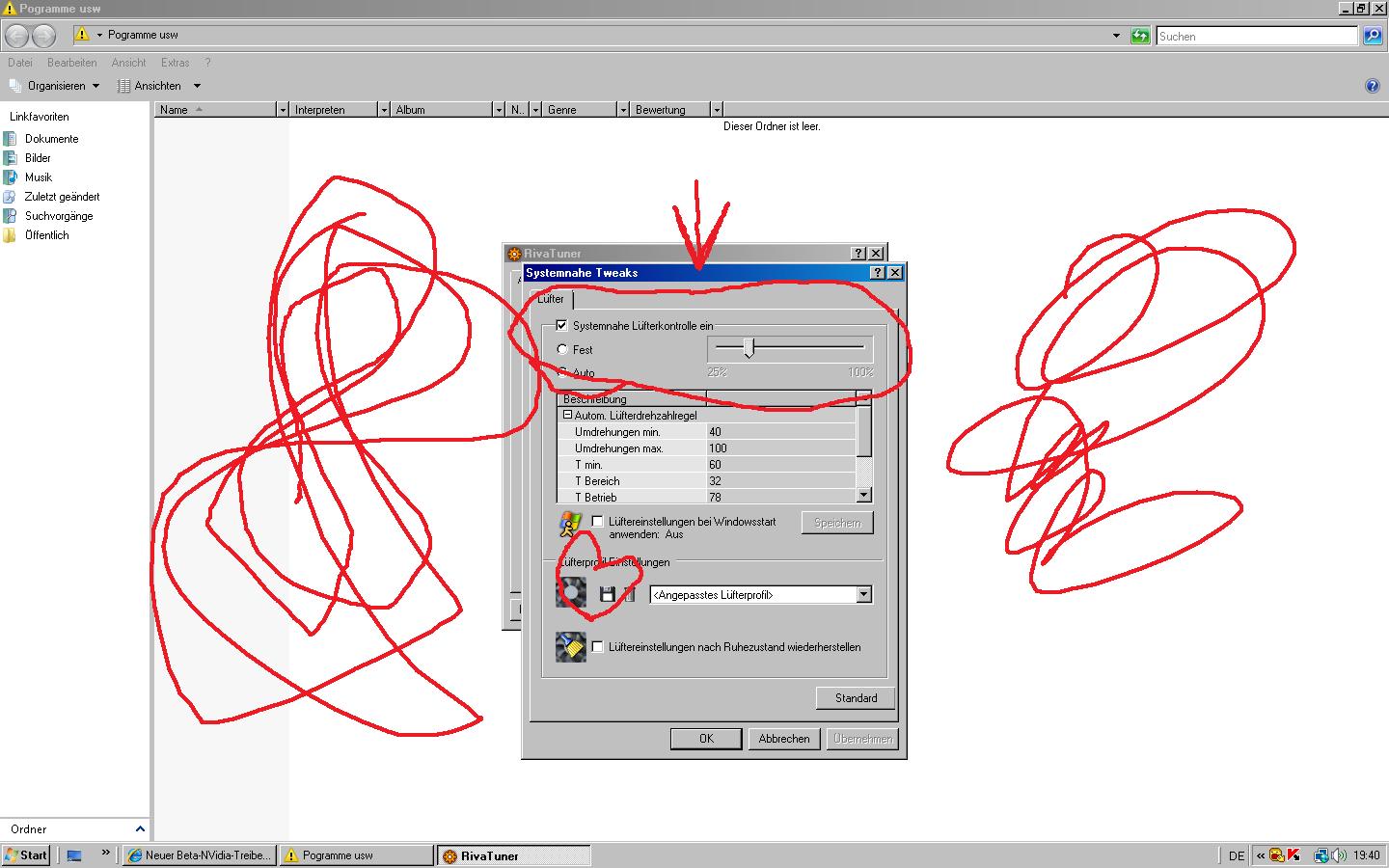Open the Datei menu
The height and width of the screenshot is (868, 1389).
(x=19, y=63)
